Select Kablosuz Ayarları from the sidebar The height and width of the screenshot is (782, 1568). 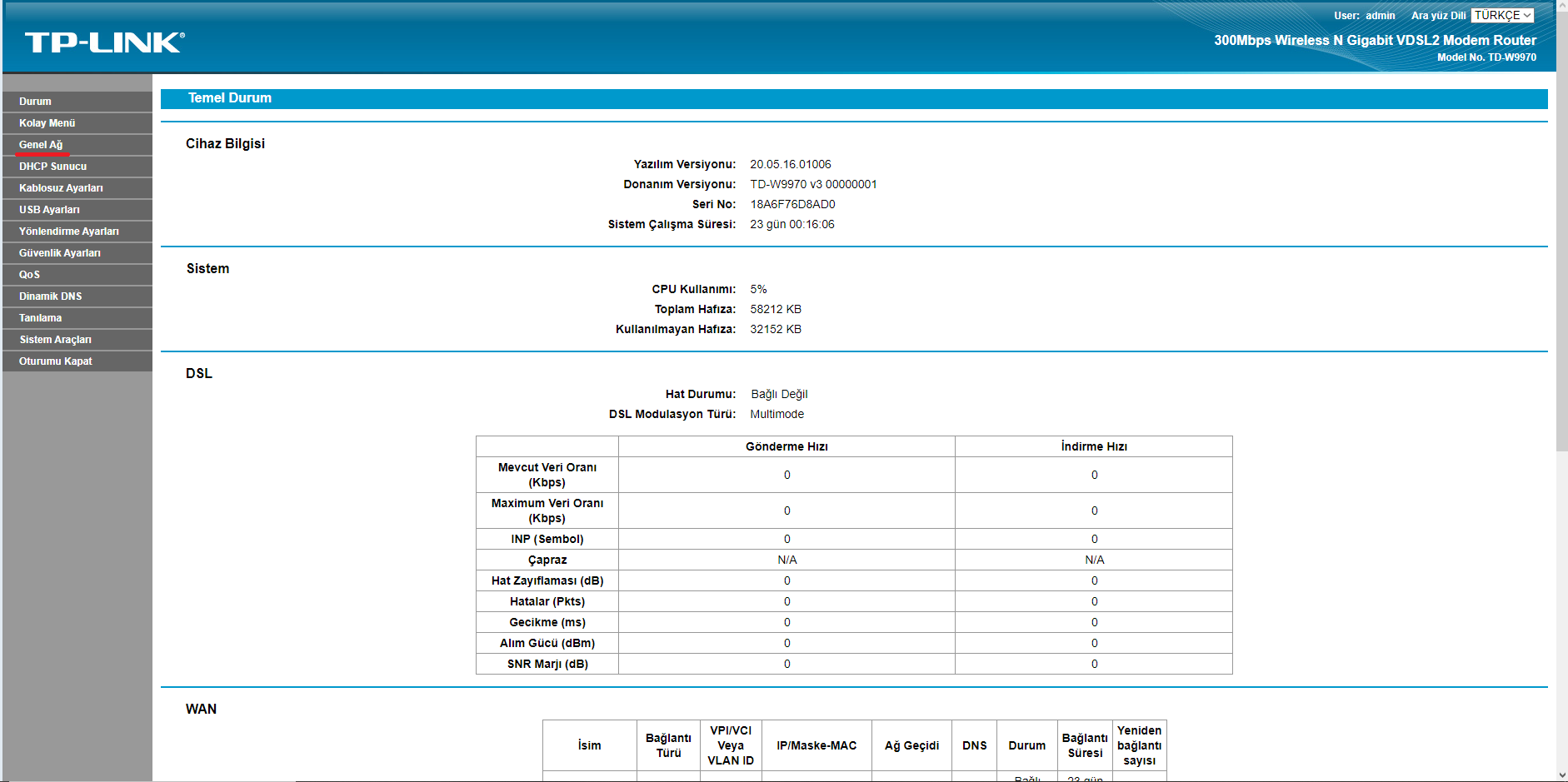pos(62,187)
